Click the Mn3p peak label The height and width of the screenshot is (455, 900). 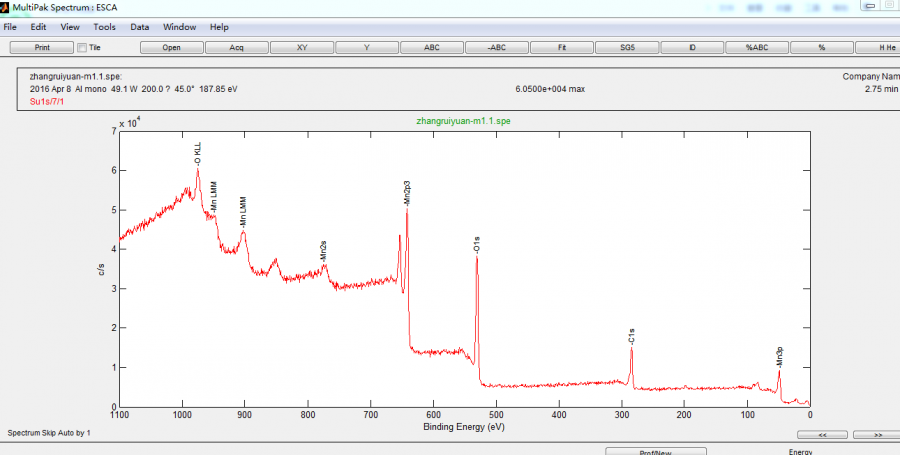tap(779, 357)
